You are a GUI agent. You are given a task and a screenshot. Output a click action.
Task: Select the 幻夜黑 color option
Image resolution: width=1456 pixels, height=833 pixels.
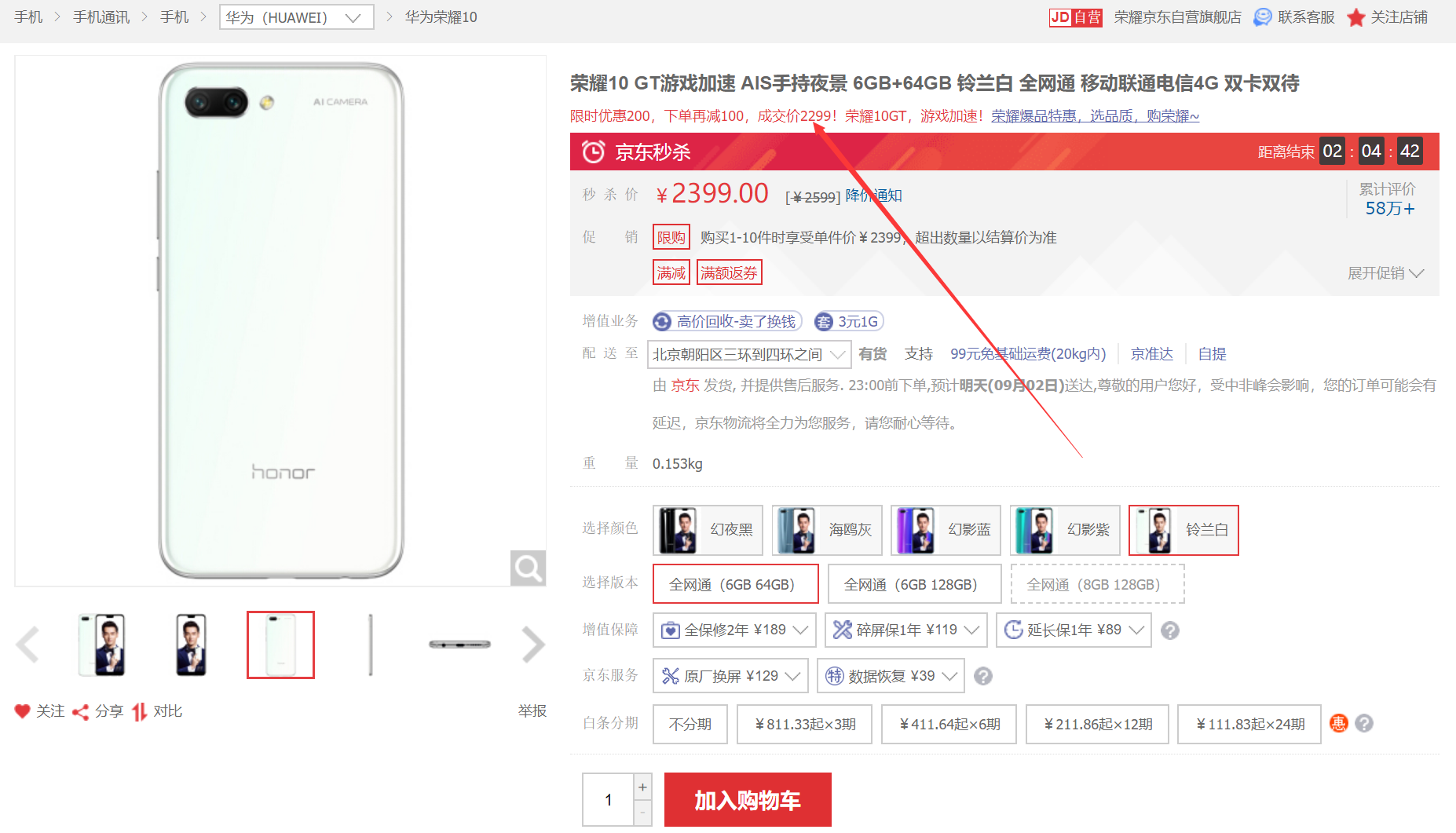click(708, 530)
